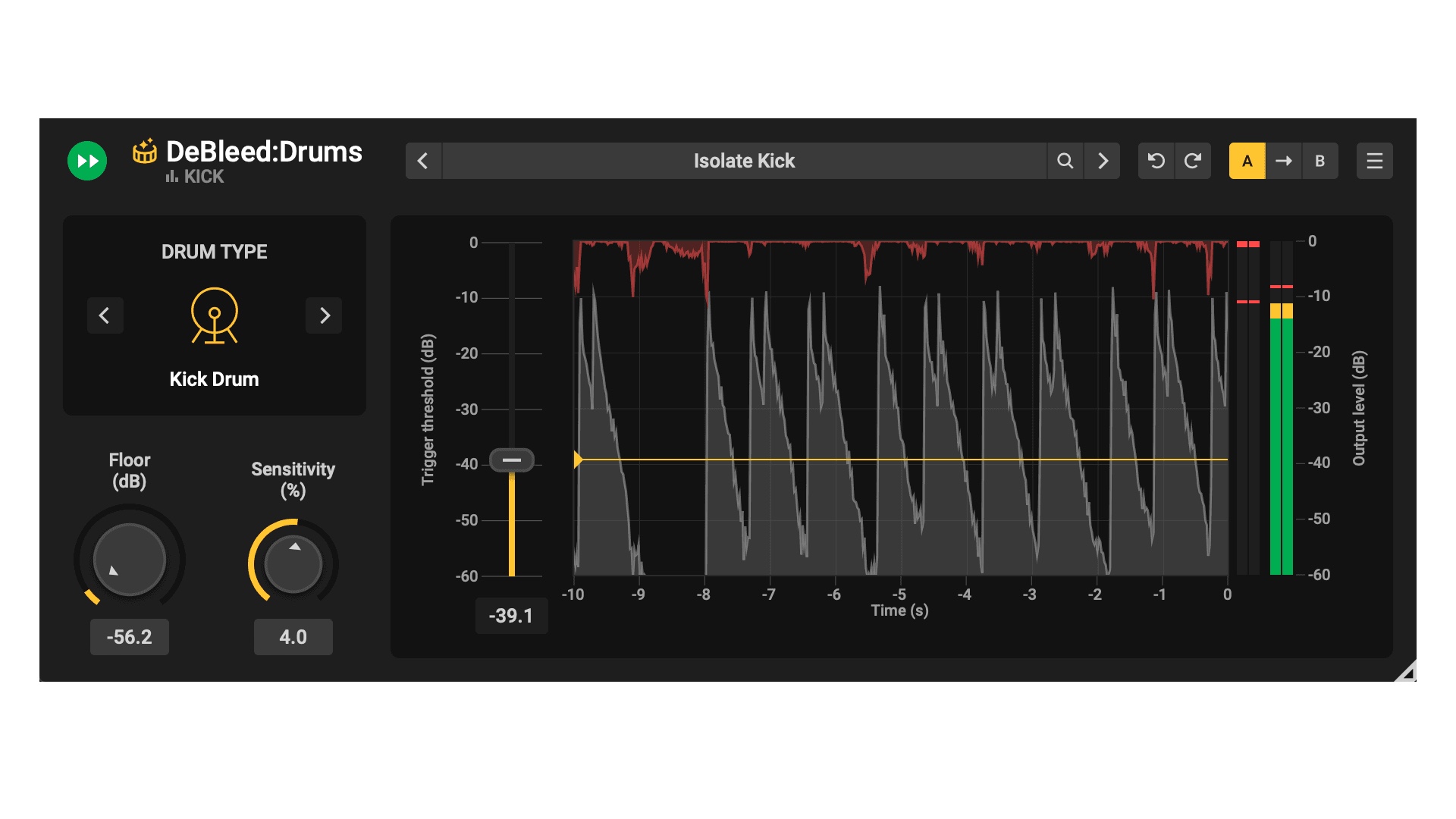Switch to the A state
Viewport: 1456px width, 819px height.
(1247, 161)
